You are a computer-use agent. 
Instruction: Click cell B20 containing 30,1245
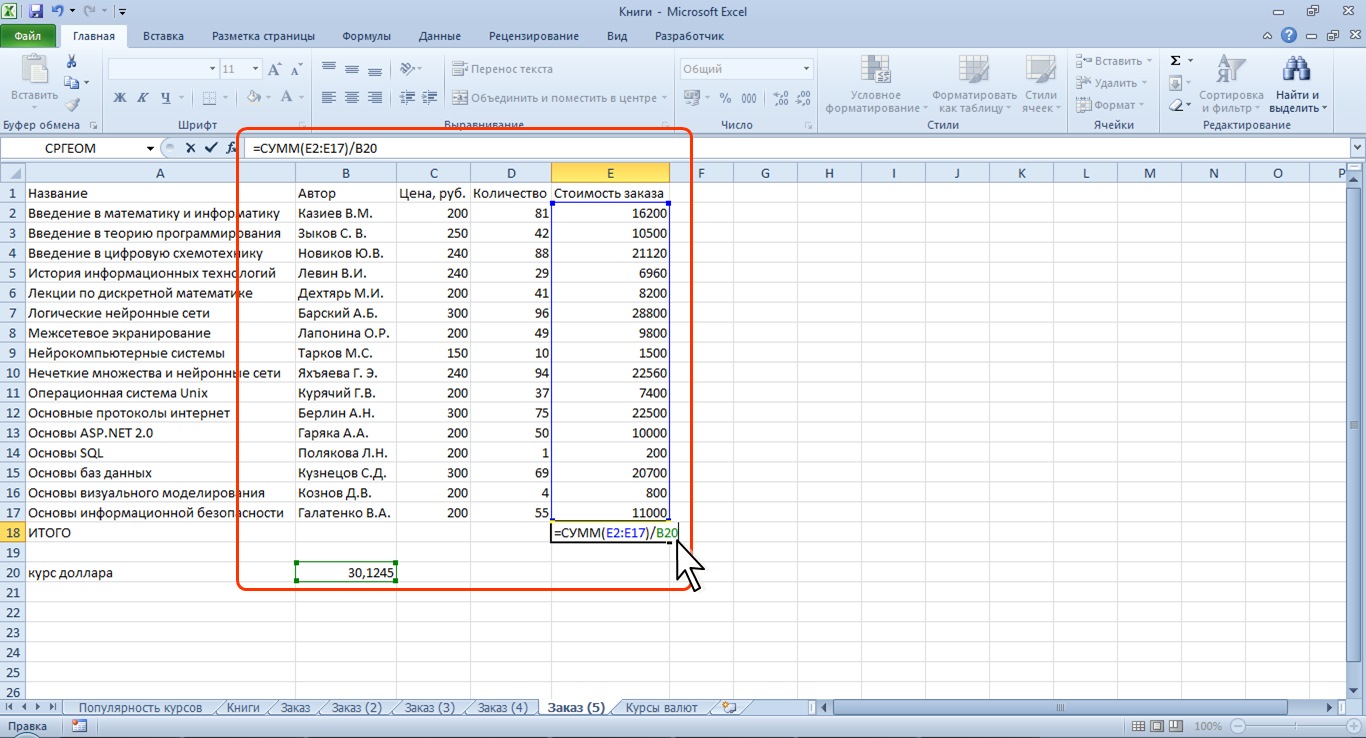pyautogui.click(x=346, y=573)
